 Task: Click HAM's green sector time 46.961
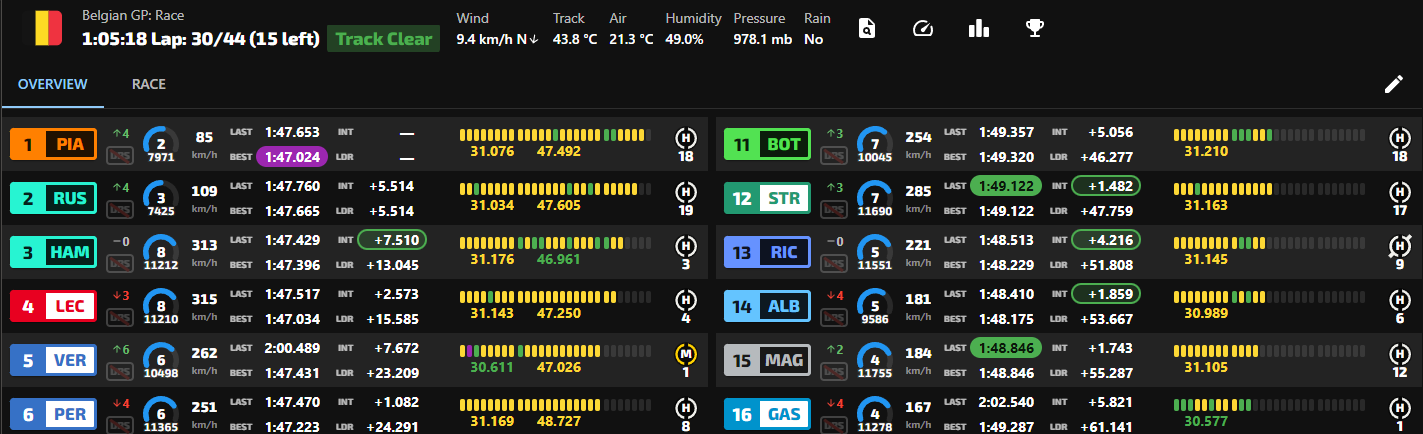[x=558, y=259]
